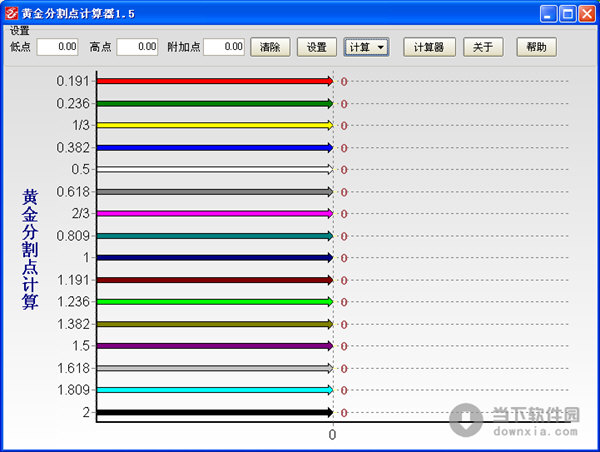Click the black 2 arrow bar

pos(215,412)
